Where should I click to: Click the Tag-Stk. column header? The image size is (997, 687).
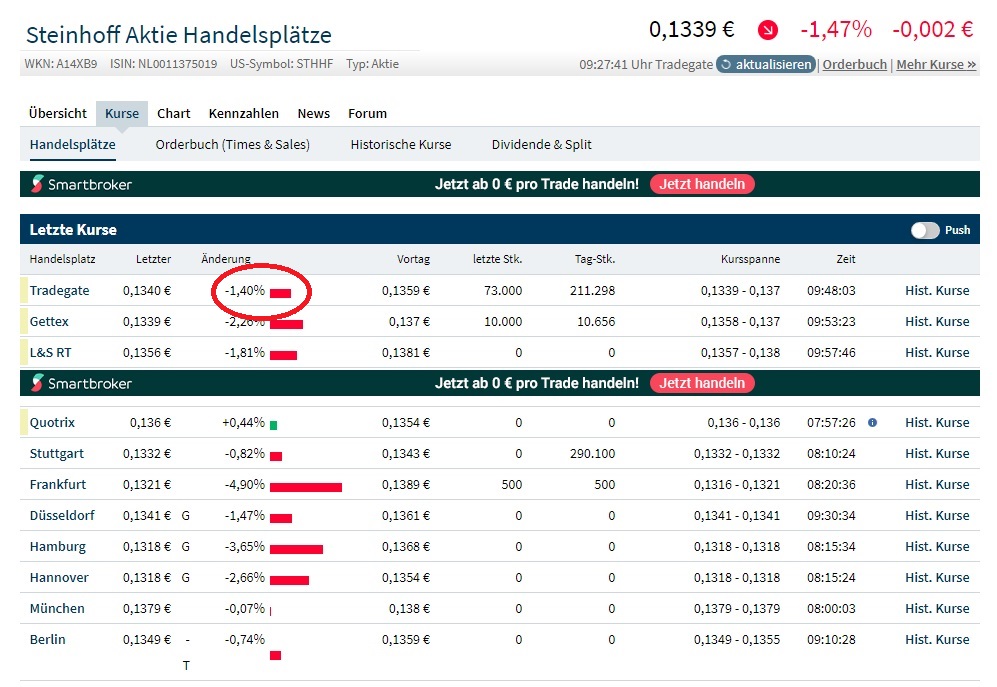coord(595,259)
